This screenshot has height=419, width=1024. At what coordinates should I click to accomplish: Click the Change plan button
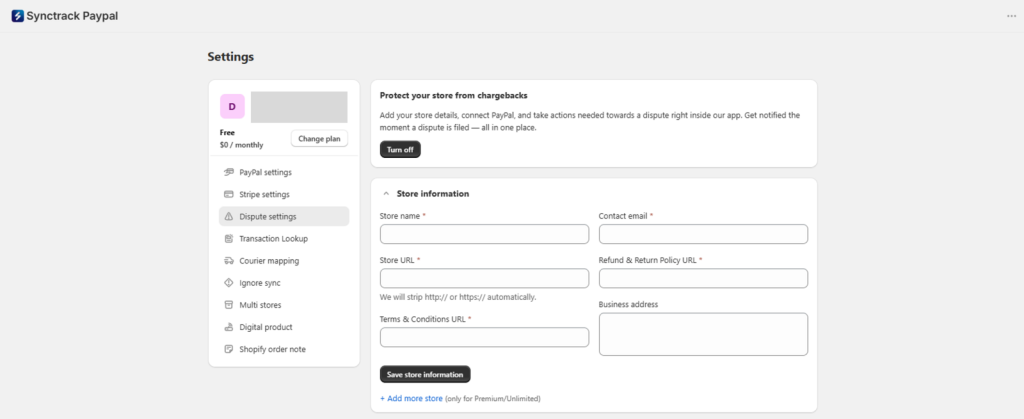click(x=319, y=138)
